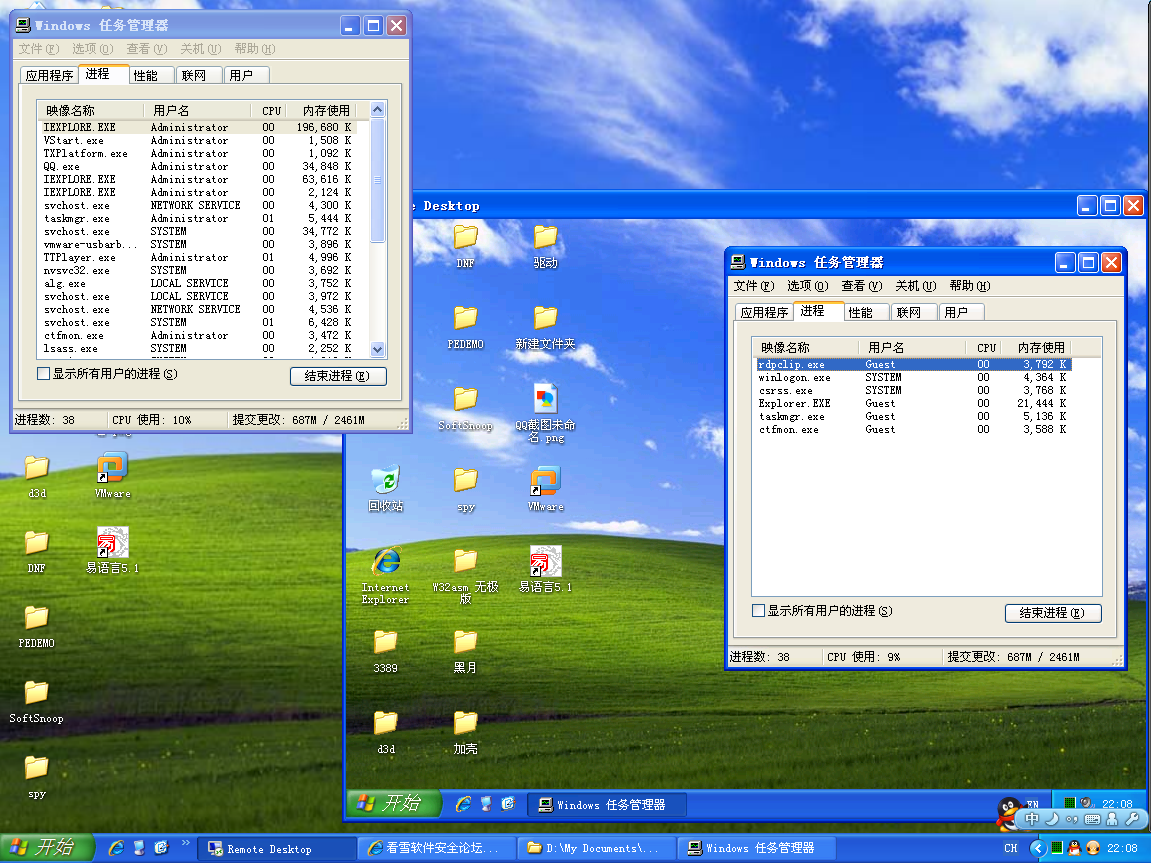Image resolution: width=1151 pixels, height=863 pixels.
Task: Open the QQ截图未命名.png file icon
Action: click(545, 411)
